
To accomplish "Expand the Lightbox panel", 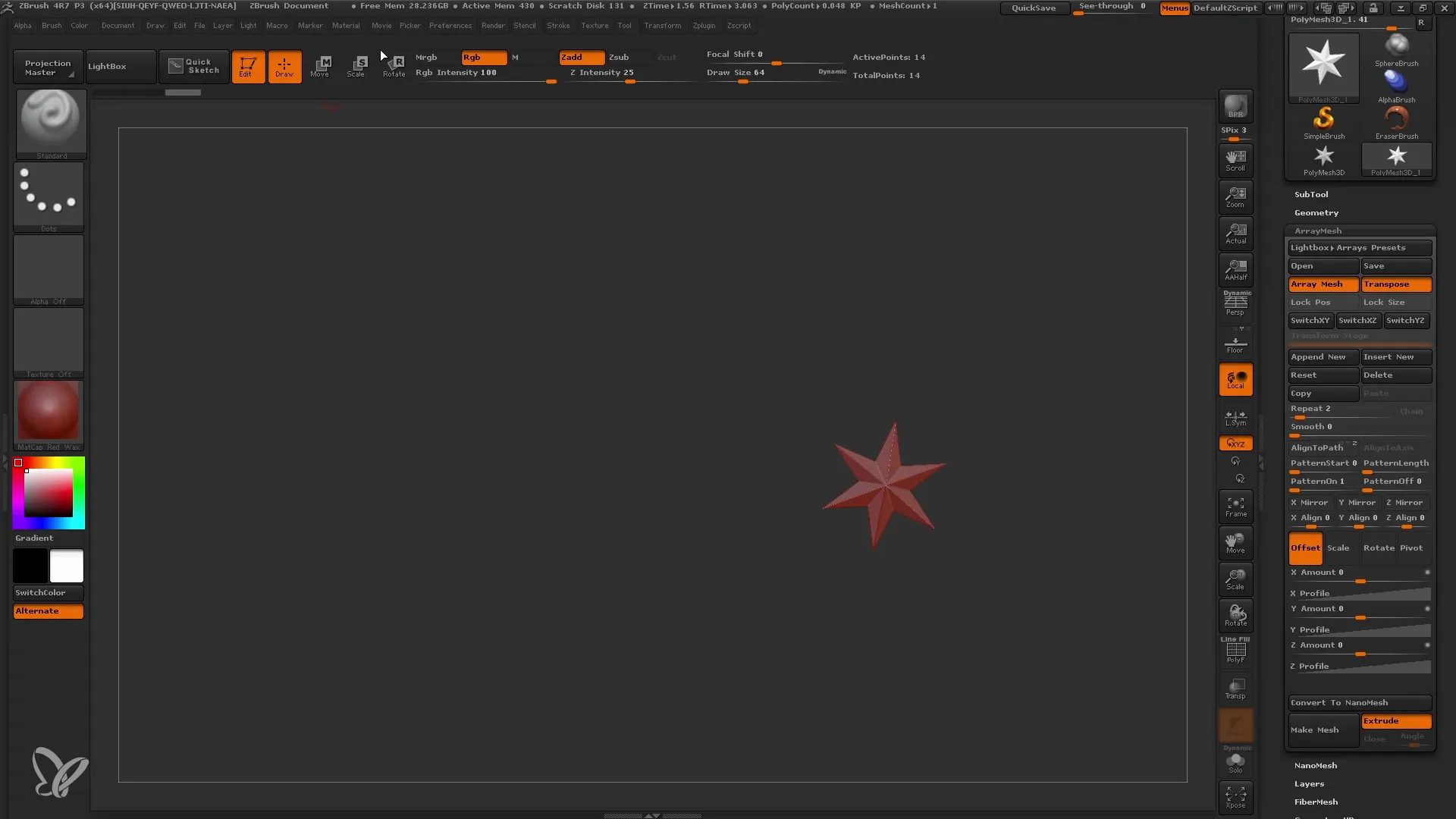I will tap(107, 66).
